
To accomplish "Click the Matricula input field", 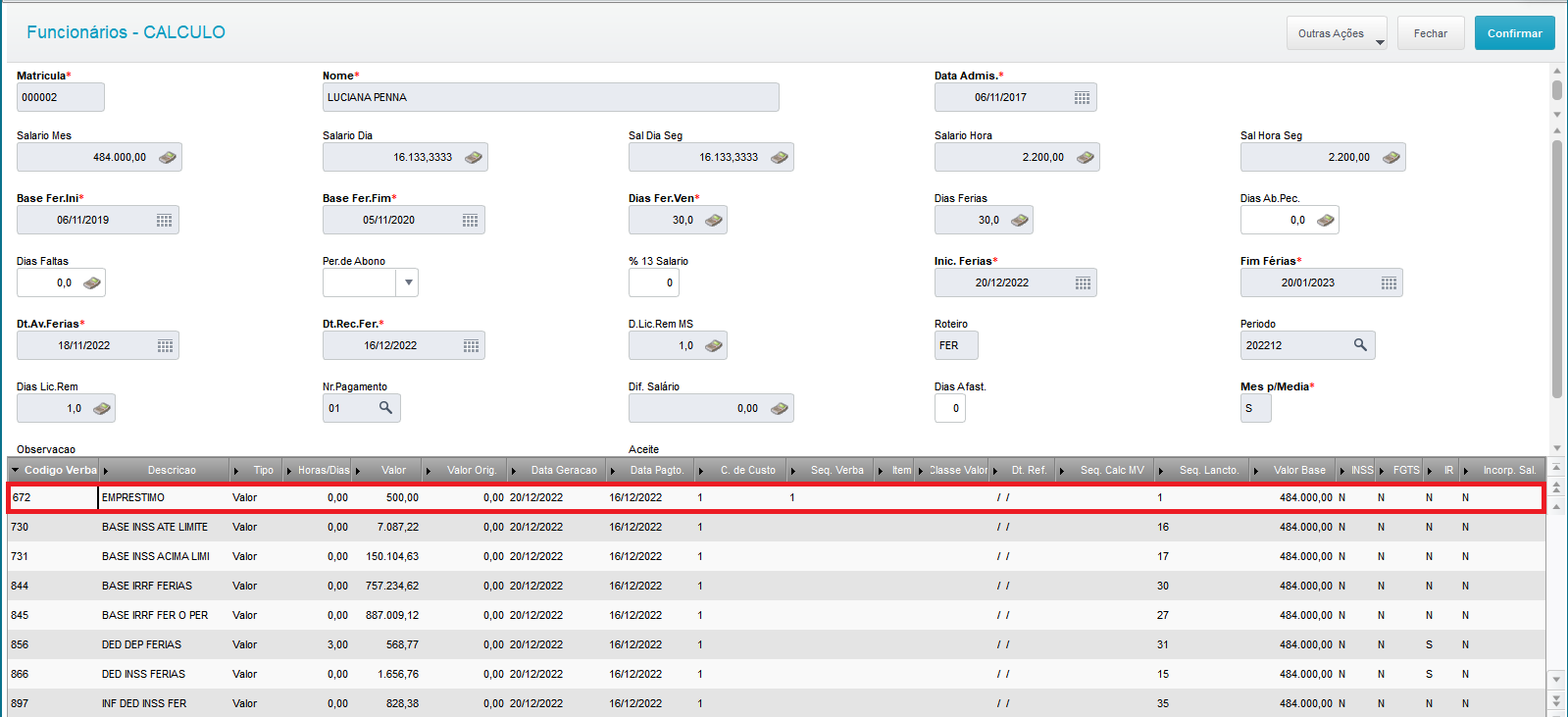I will [x=61, y=97].
